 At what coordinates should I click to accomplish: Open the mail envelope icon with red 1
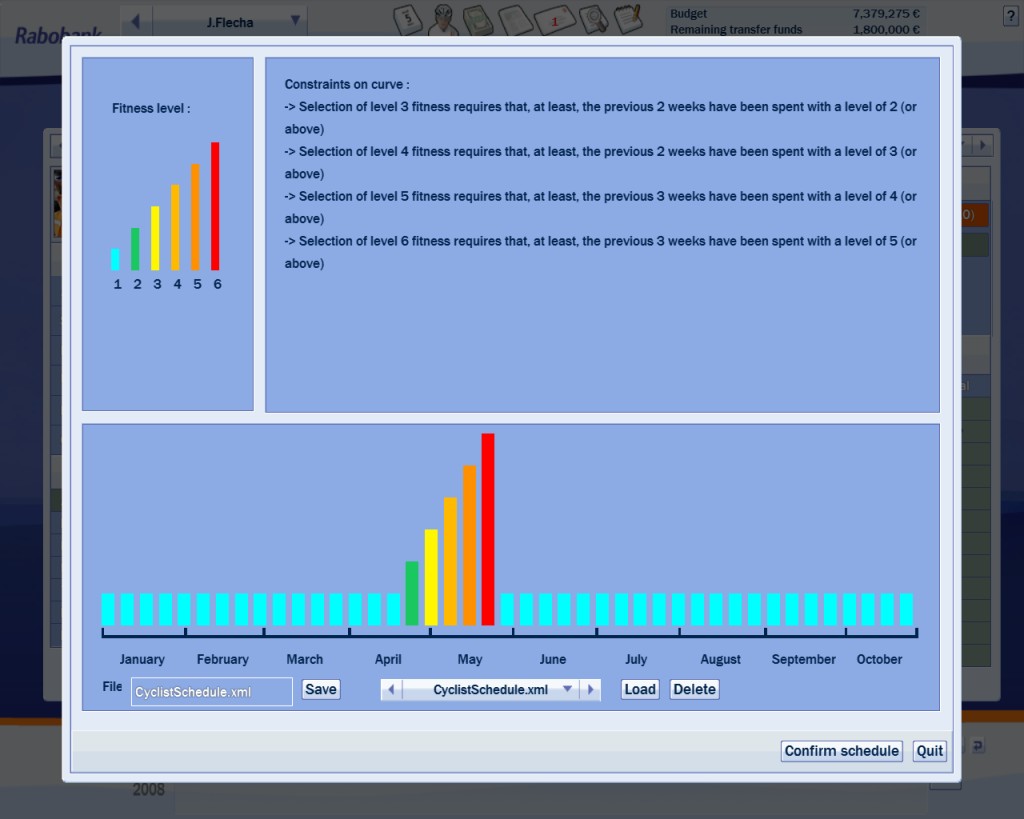click(553, 19)
